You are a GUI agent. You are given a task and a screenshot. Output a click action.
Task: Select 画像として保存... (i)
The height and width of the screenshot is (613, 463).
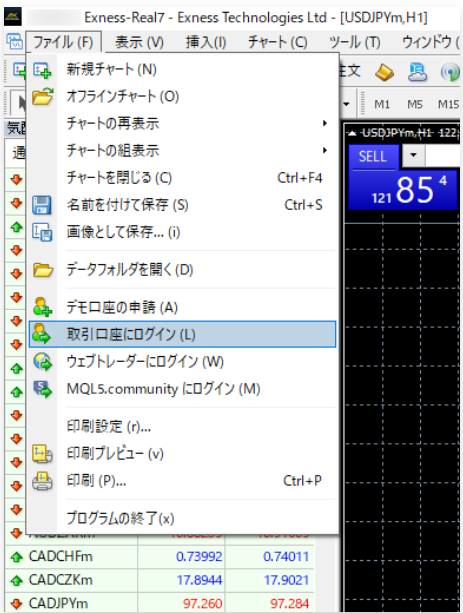pos(182,232)
